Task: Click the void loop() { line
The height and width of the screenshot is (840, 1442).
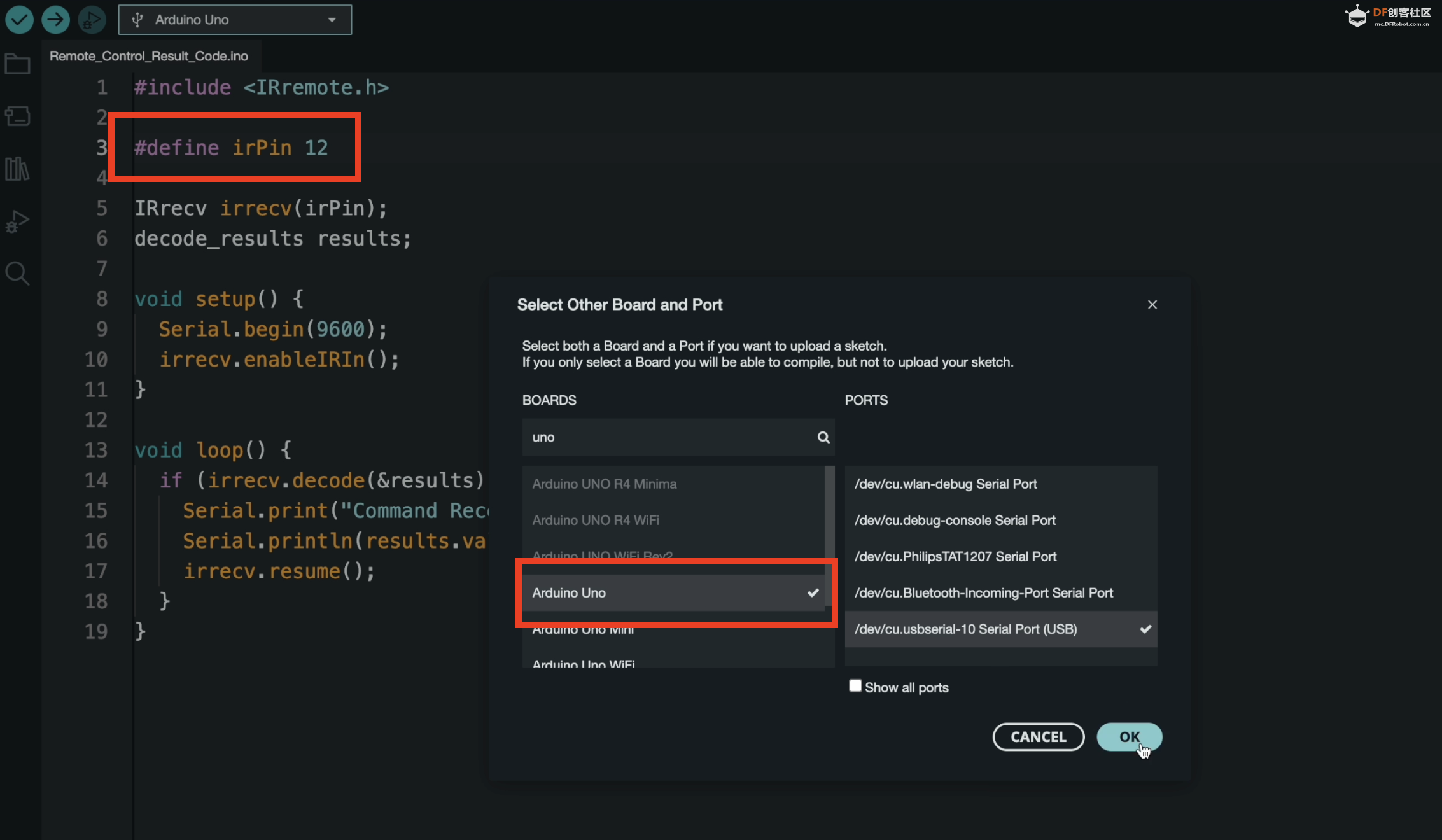Action: 213,451
